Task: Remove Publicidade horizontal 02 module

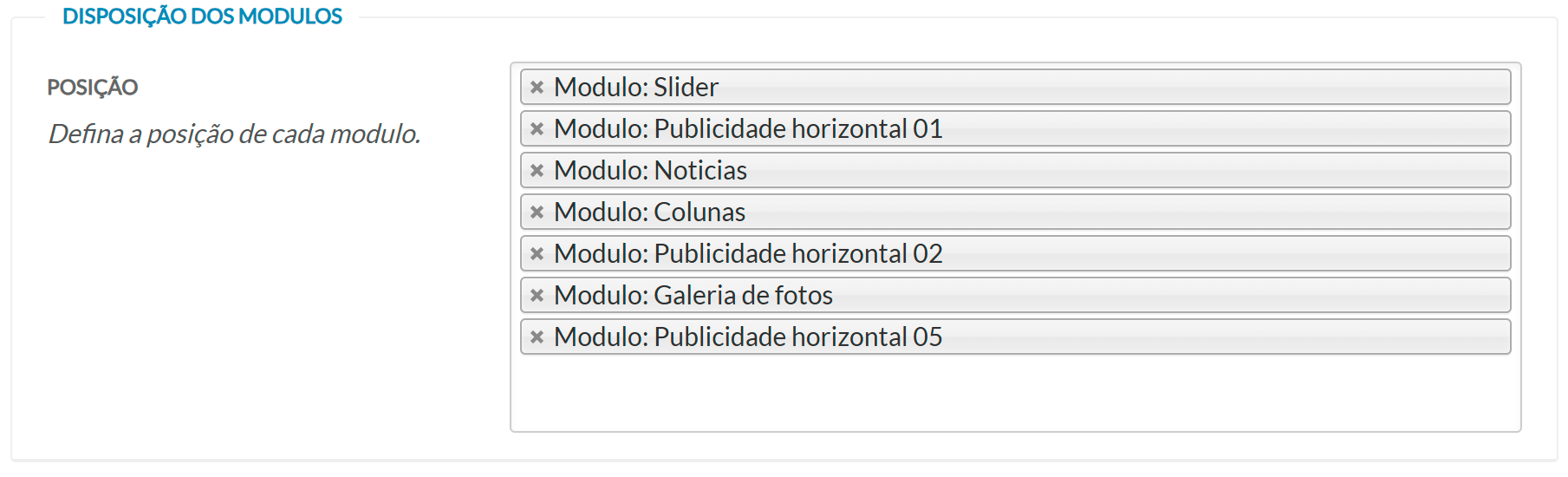Action: (537, 253)
